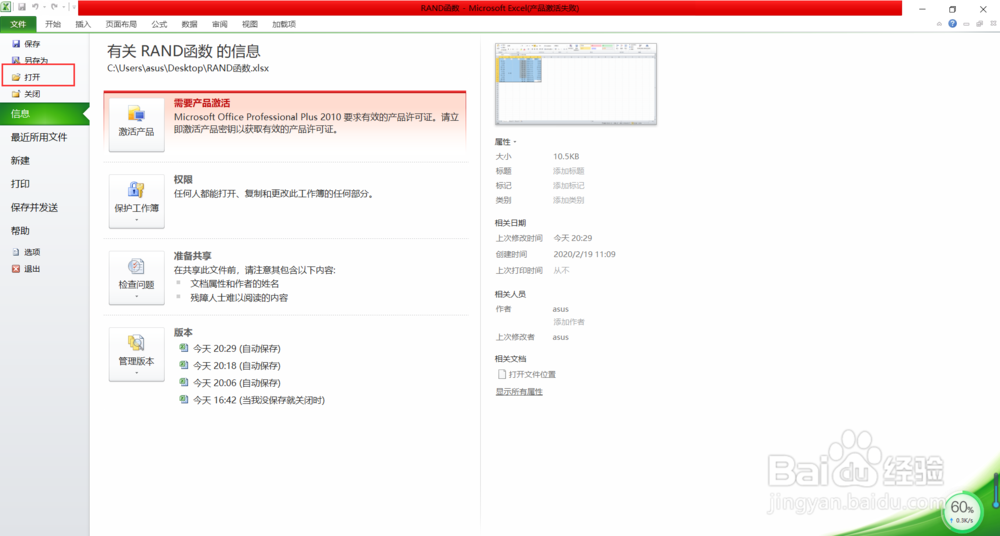
Task: Switch to the 审阅 (Review) ribbon tab
Action: click(220, 24)
